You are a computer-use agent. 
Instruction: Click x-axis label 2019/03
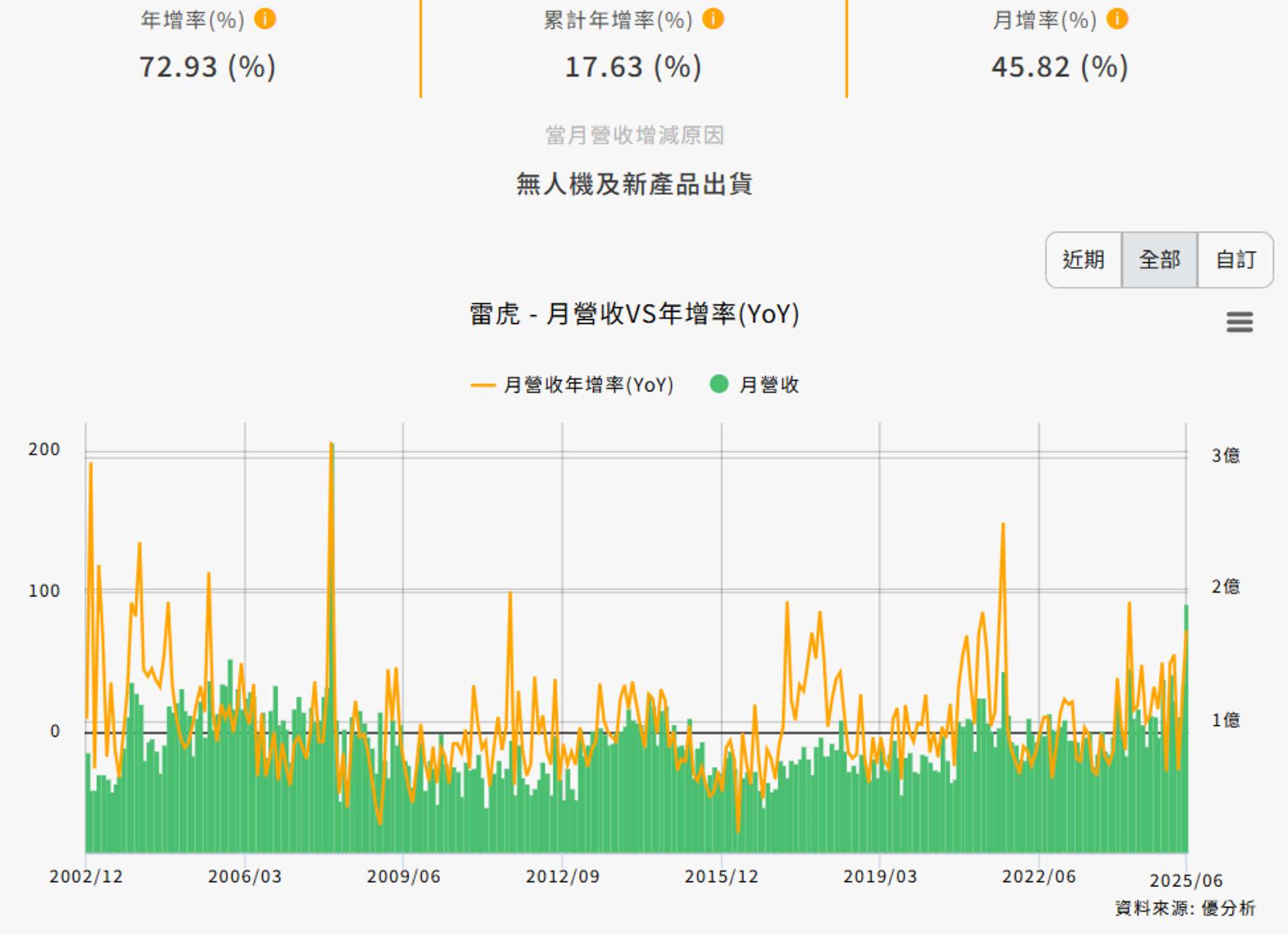point(879,876)
